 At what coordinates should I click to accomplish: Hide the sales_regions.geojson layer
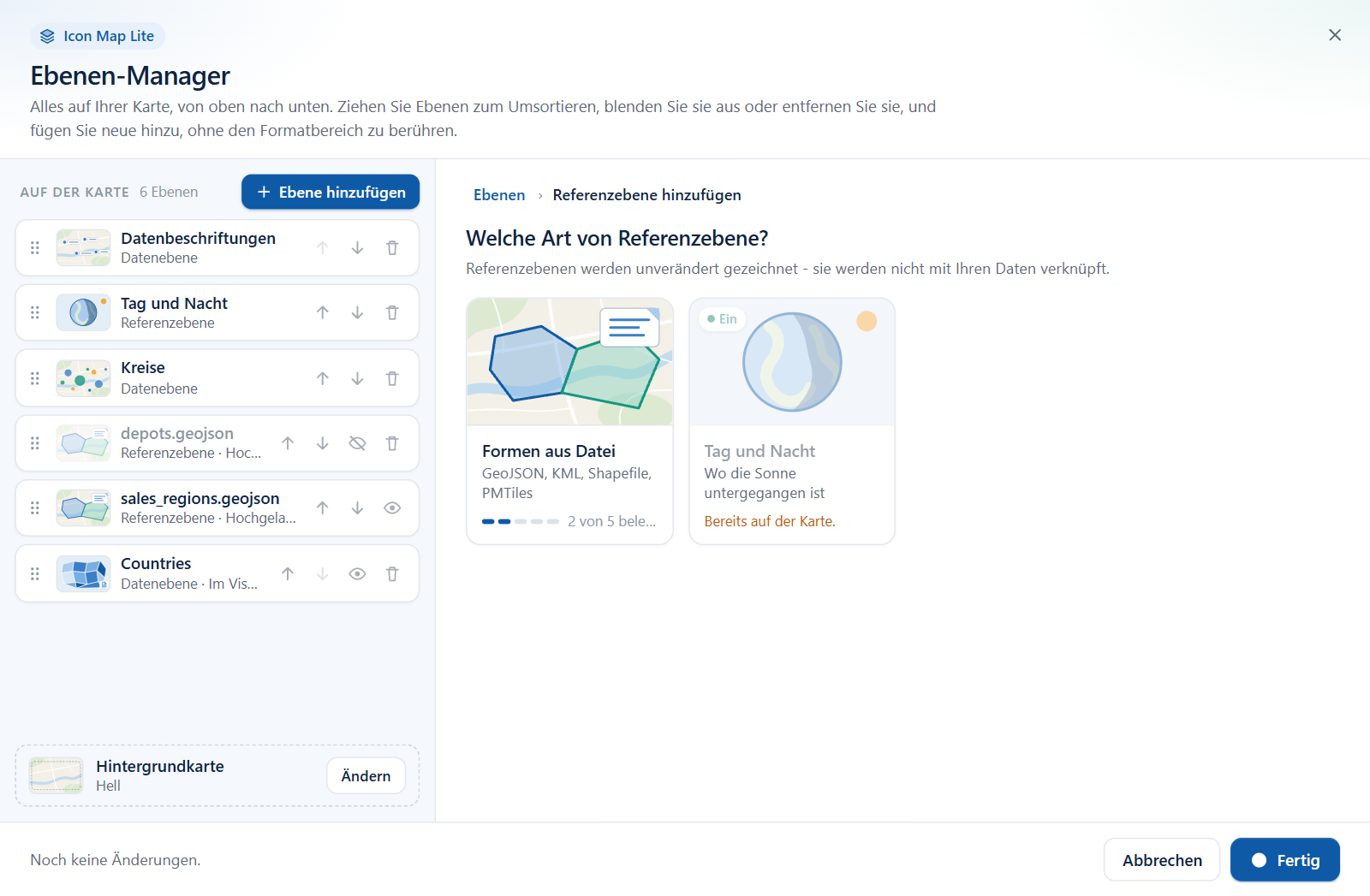point(392,508)
